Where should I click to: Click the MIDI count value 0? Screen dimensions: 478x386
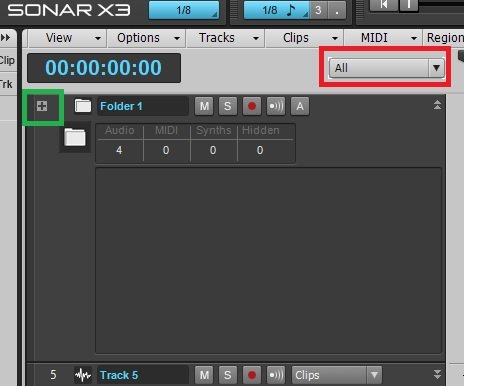click(x=166, y=150)
